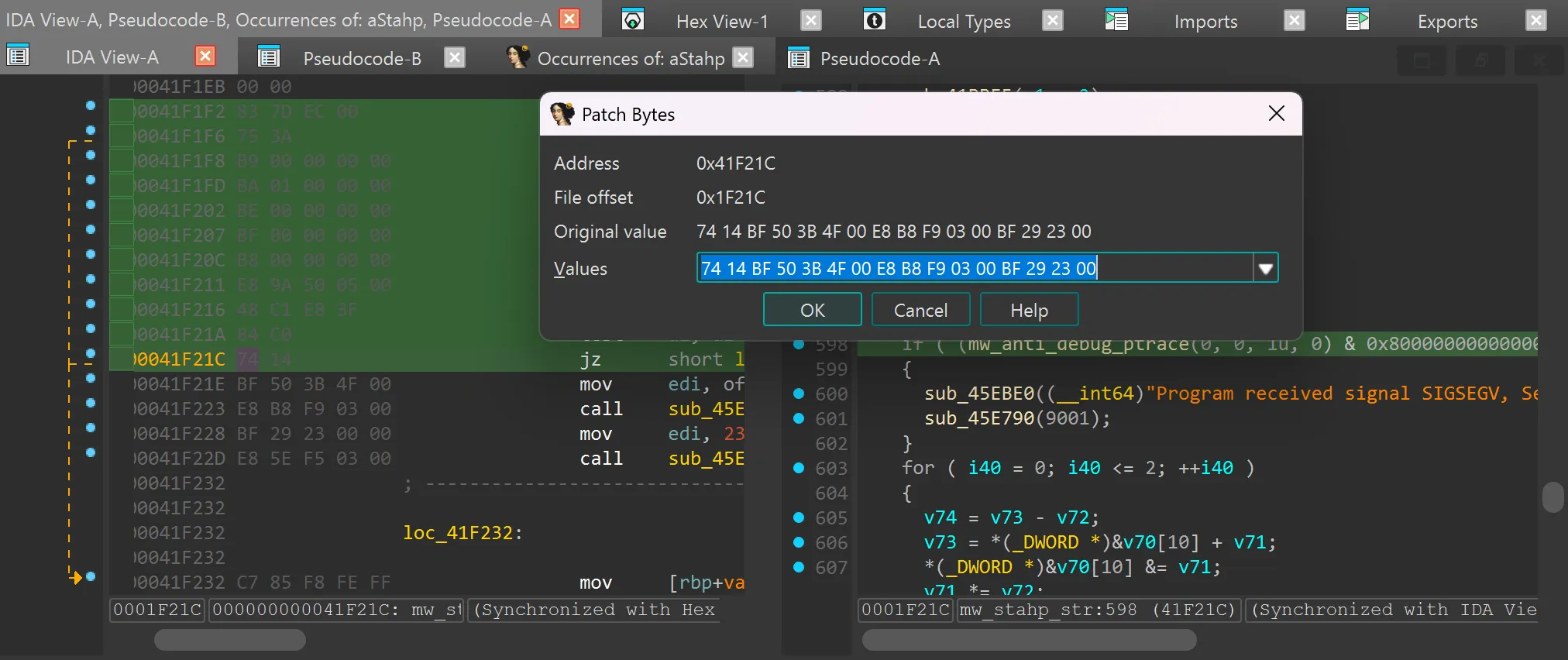Confirm the patch with OK

point(812,310)
